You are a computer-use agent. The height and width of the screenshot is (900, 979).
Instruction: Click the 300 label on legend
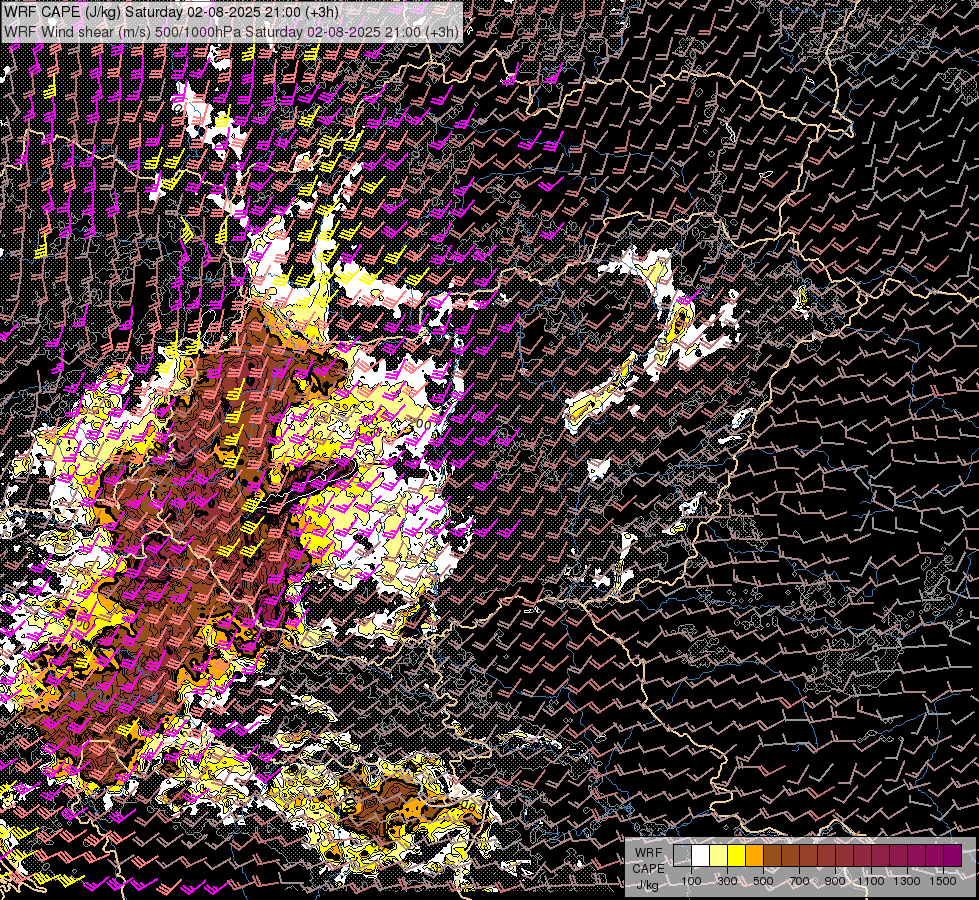[727, 881]
